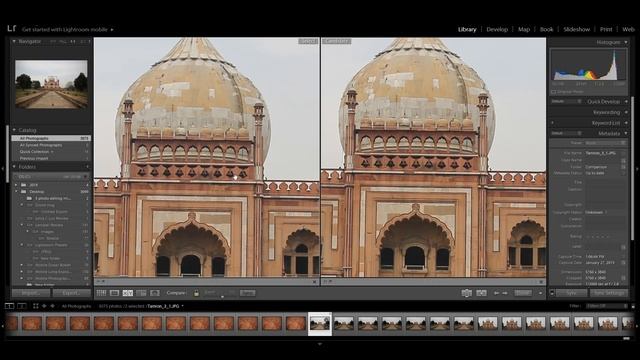Collapse the Folders panel
The height and width of the screenshot is (360, 640).
[x=14, y=167]
